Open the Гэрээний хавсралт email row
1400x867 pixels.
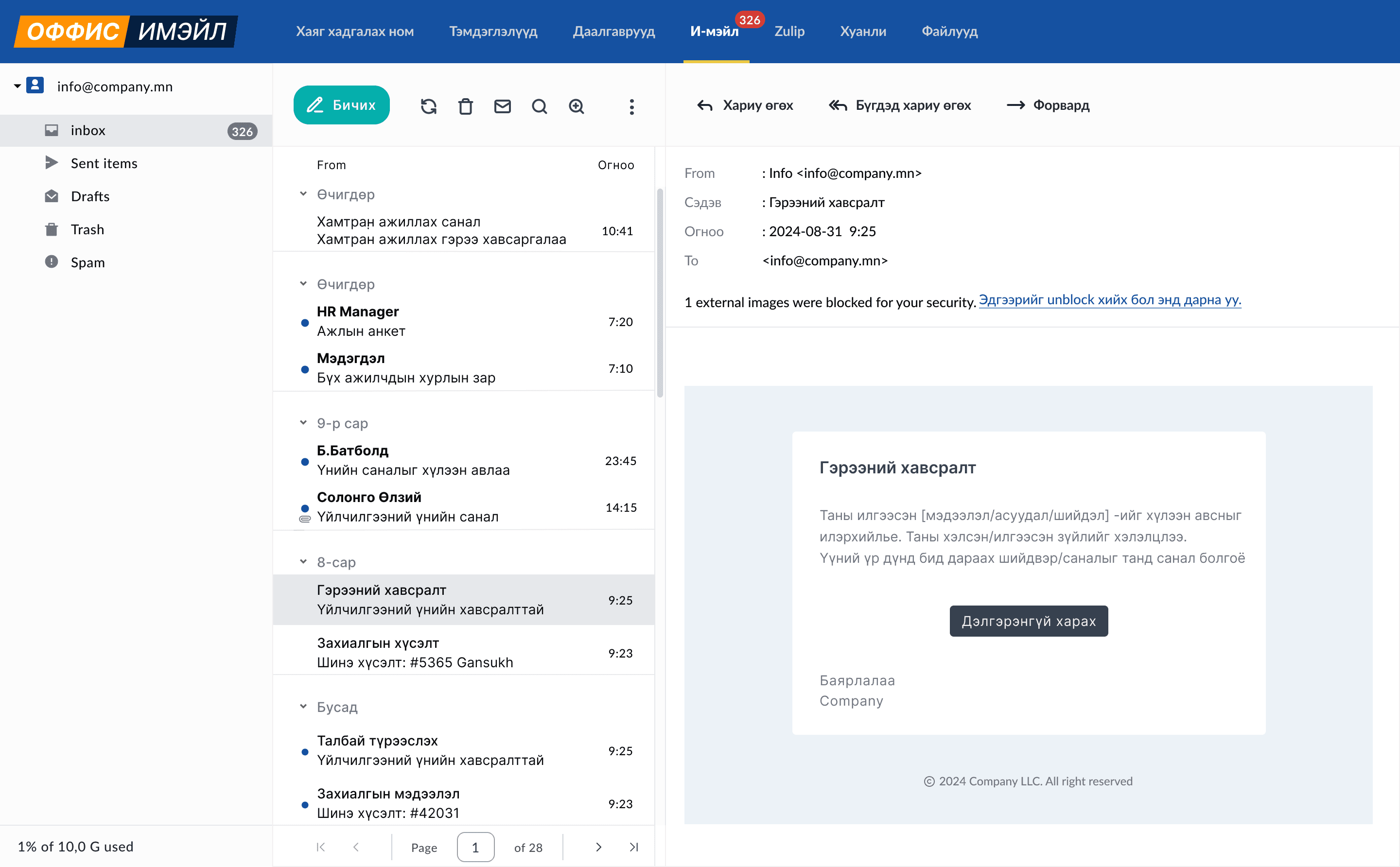[463, 600]
